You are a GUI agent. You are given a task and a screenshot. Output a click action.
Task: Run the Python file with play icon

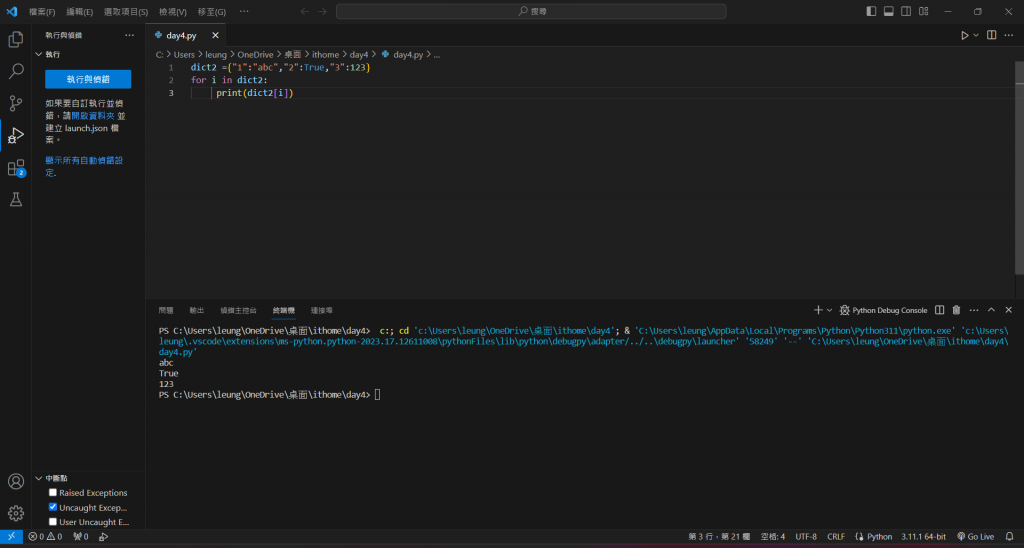point(964,35)
